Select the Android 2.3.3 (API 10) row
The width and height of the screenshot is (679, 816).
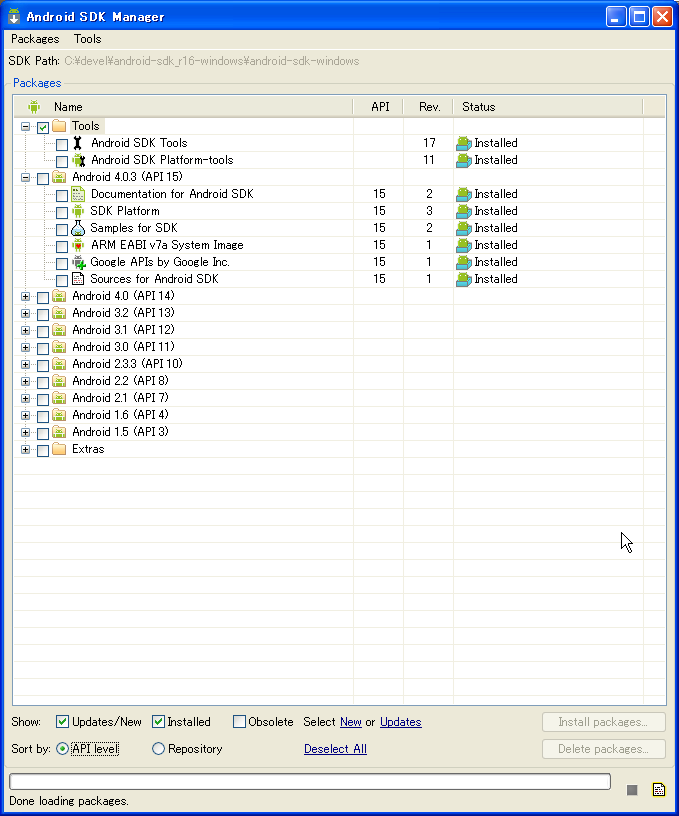(339, 364)
